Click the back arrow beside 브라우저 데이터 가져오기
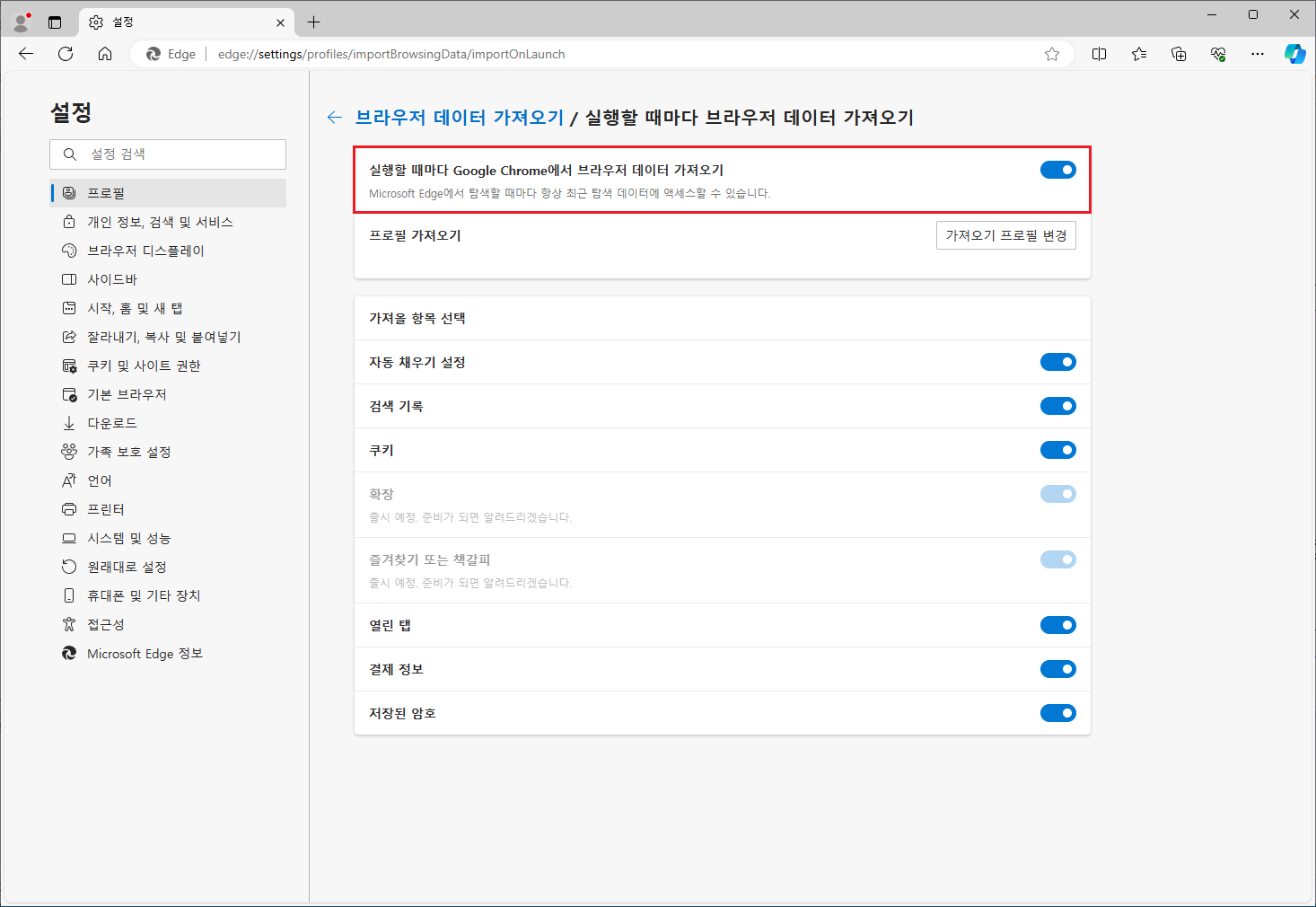The image size is (1316, 907). tap(335, 118)
